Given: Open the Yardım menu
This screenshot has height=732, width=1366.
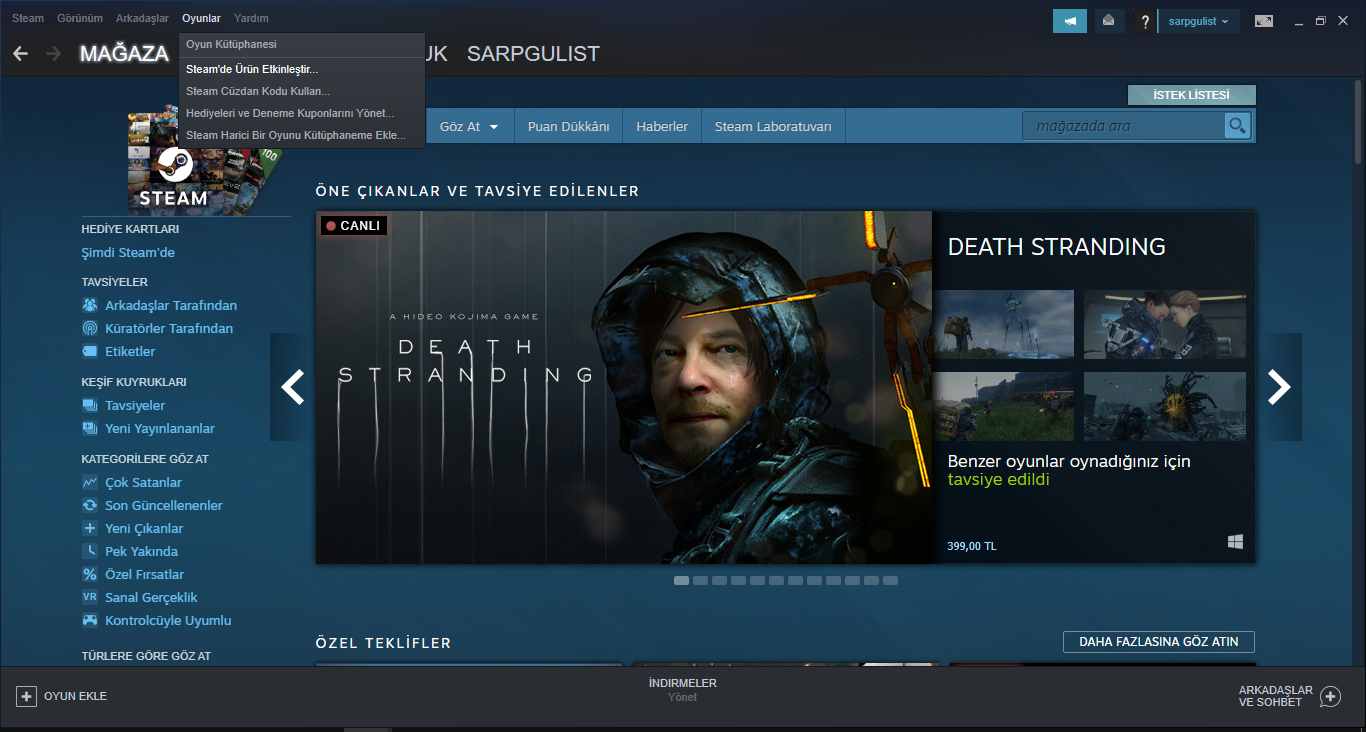Looking at the screenshot, I should (x=251, y=18).
